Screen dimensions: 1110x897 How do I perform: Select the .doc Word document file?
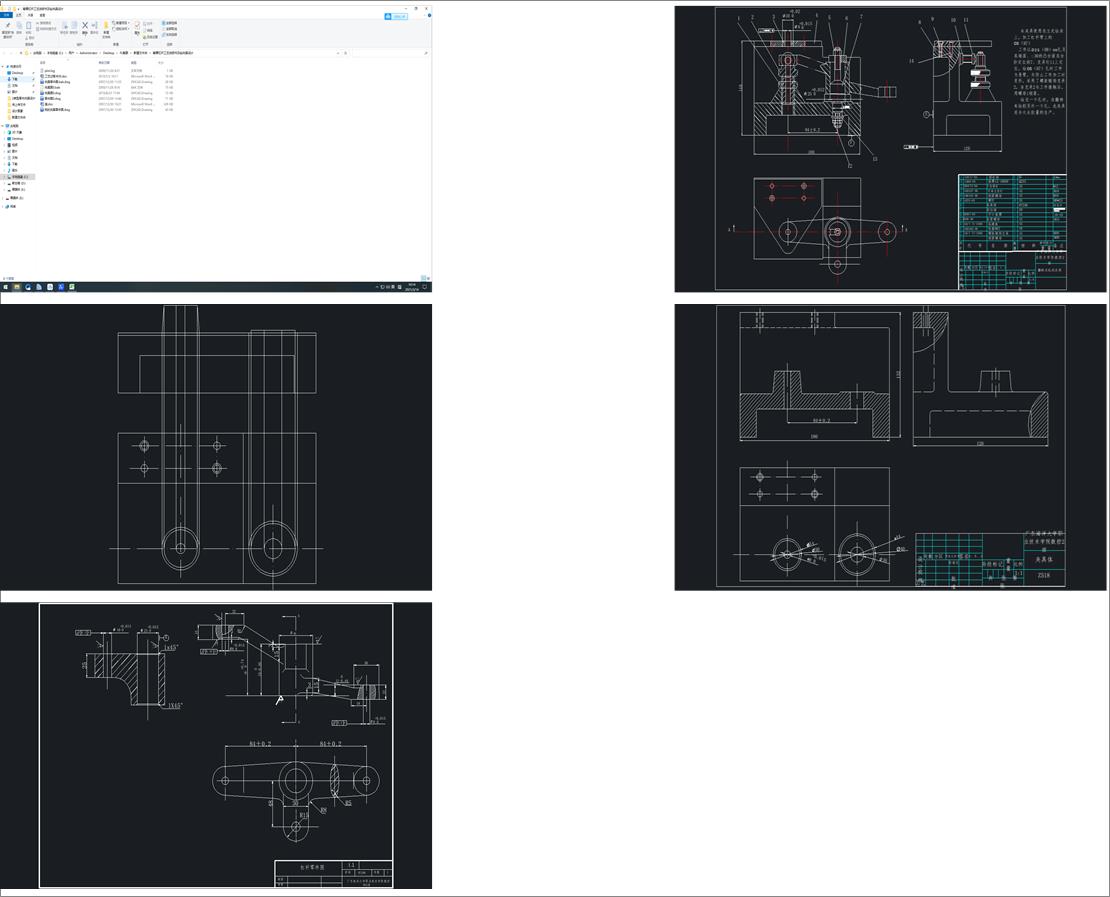point(106,76)
